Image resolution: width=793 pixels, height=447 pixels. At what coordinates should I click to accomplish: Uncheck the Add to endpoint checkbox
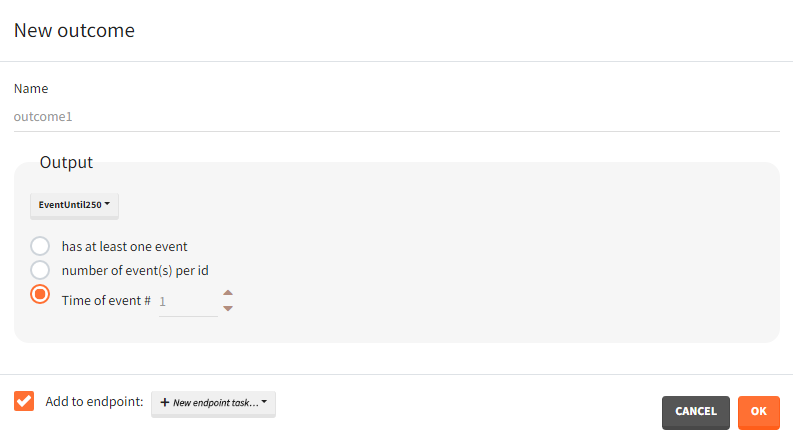pos(25,401)
